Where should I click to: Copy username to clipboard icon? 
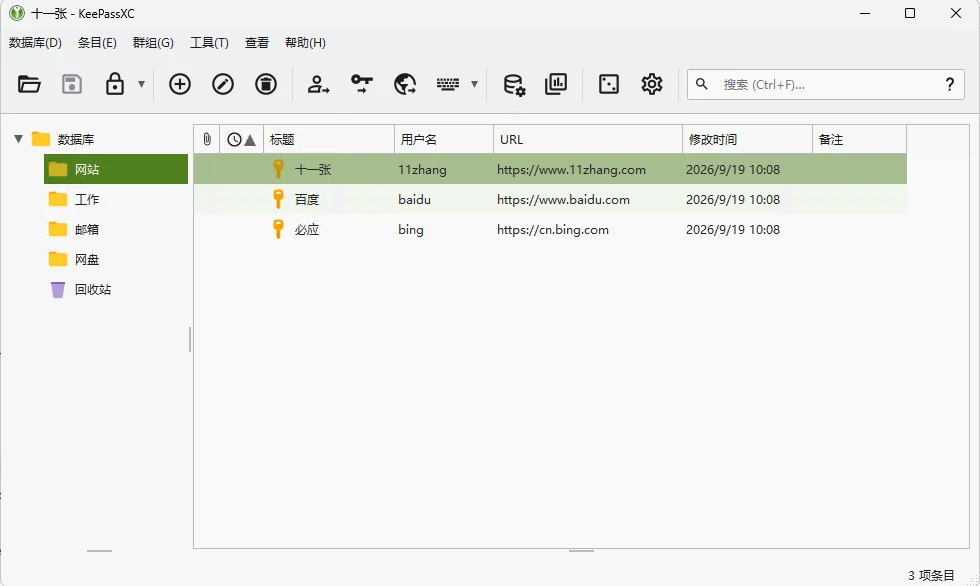click(318, 84)
